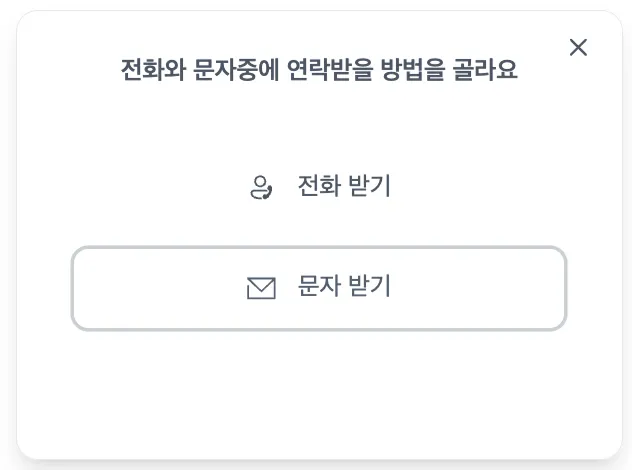Viewport: 632px width, 470px height.
Task: Click the envelope icon
Action: pos(261,288)
